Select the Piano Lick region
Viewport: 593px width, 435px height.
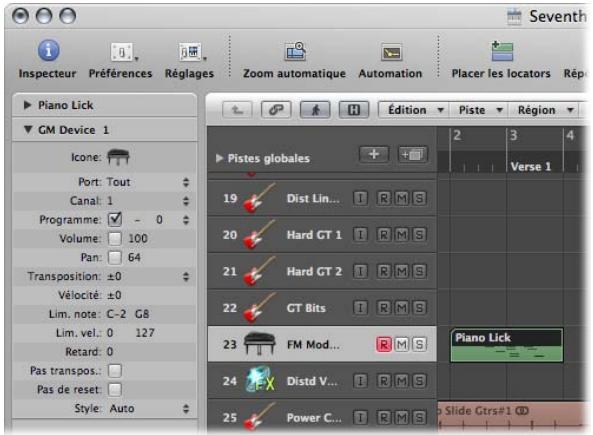coord(506,345)
